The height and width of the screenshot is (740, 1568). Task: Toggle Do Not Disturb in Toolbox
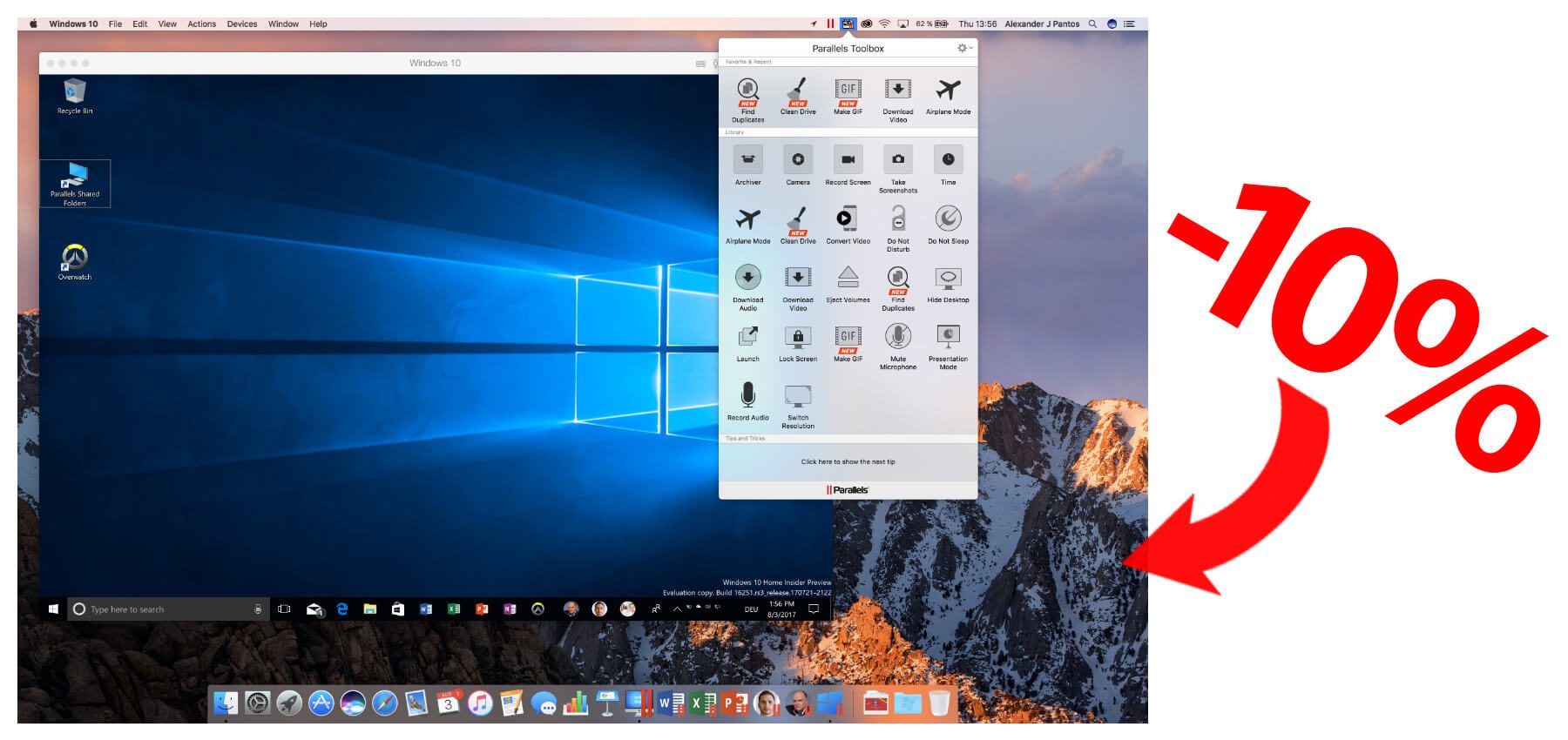898,228
